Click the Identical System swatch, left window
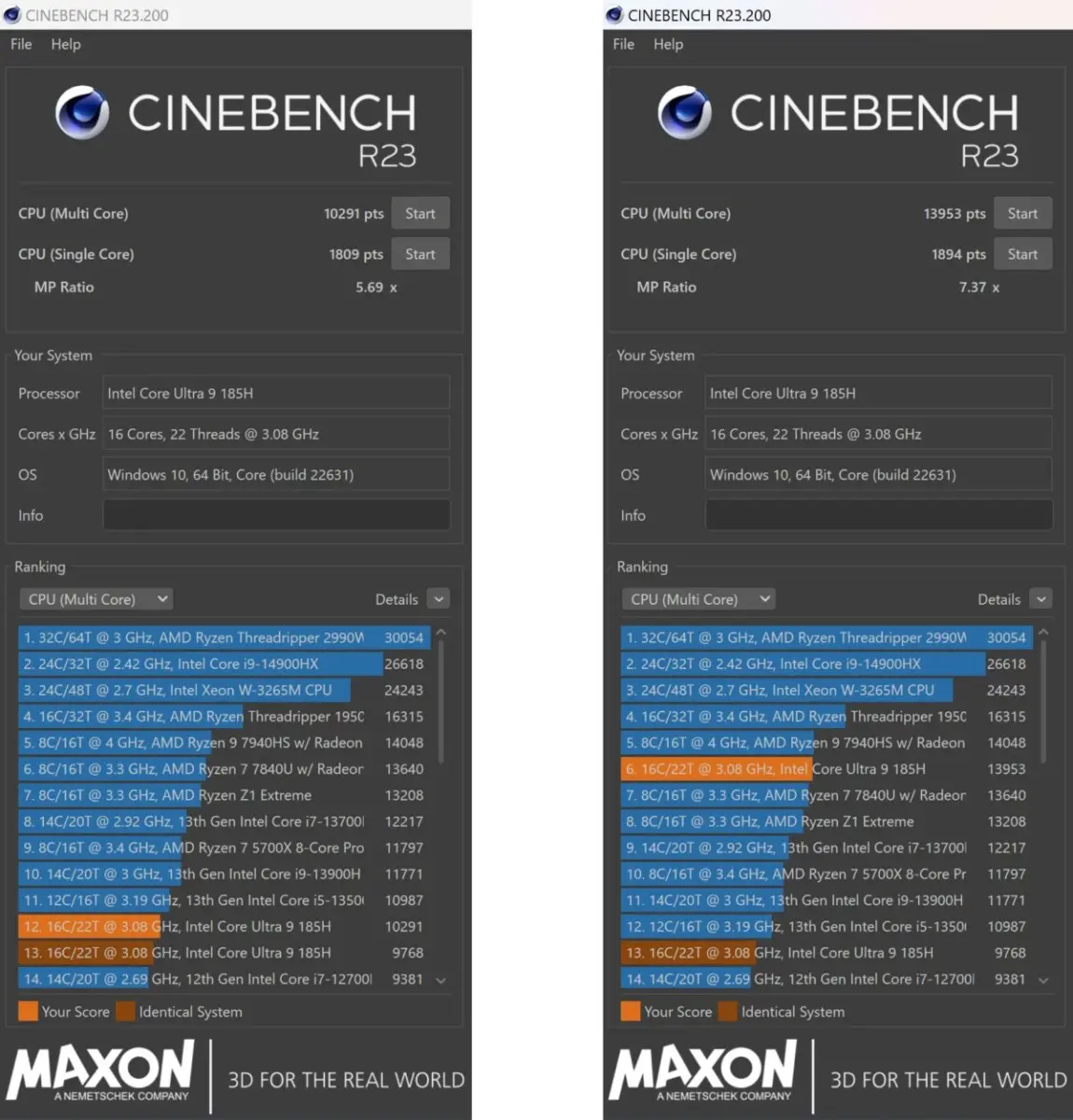1073x1120 pixels. tap(125, 1012)
